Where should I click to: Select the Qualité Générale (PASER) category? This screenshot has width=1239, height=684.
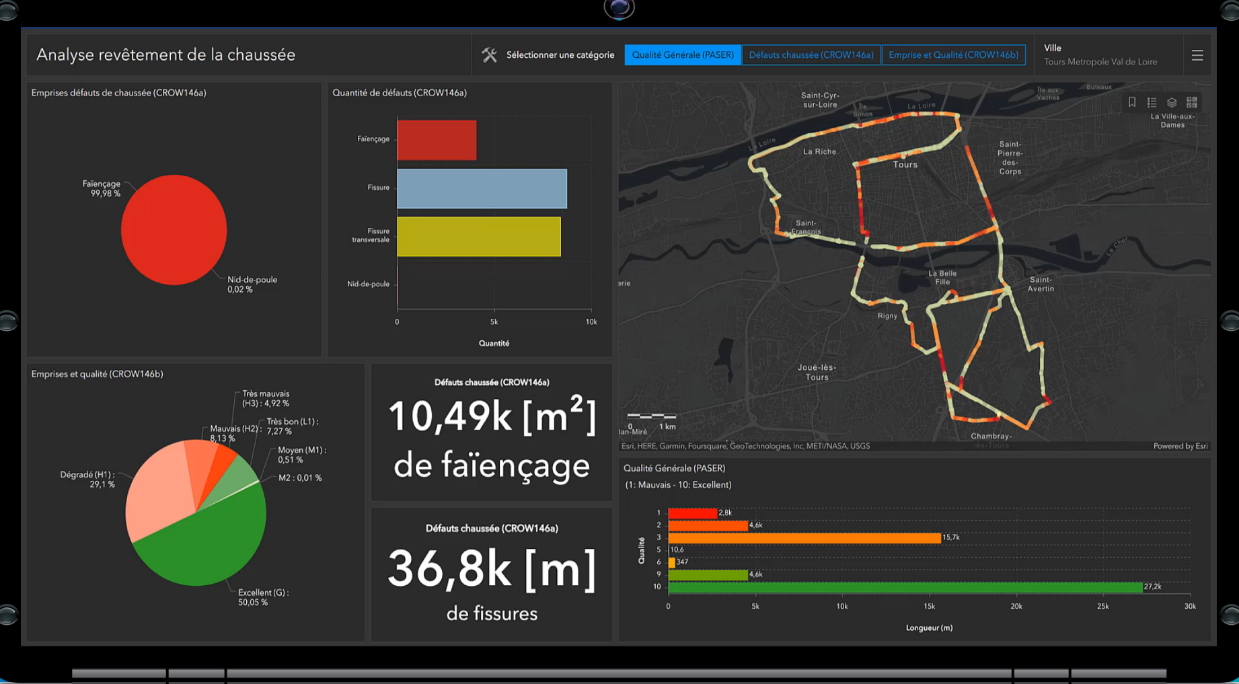[x=683, y=55]
